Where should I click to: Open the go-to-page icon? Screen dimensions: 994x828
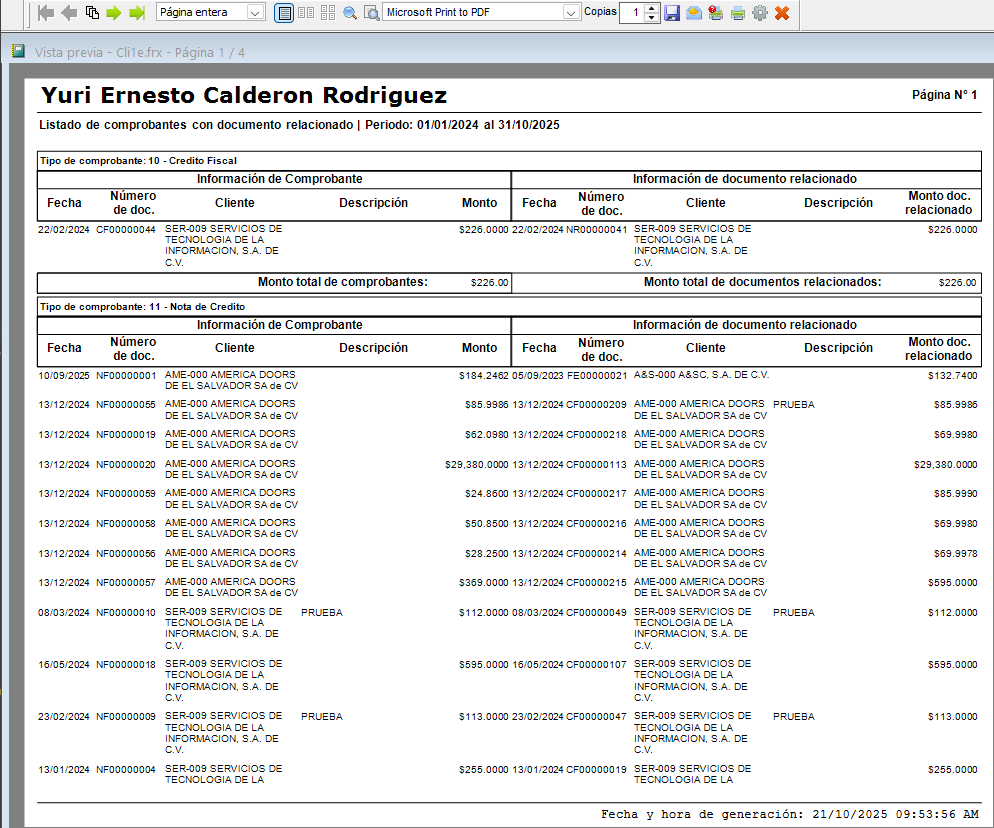[92, 13]
